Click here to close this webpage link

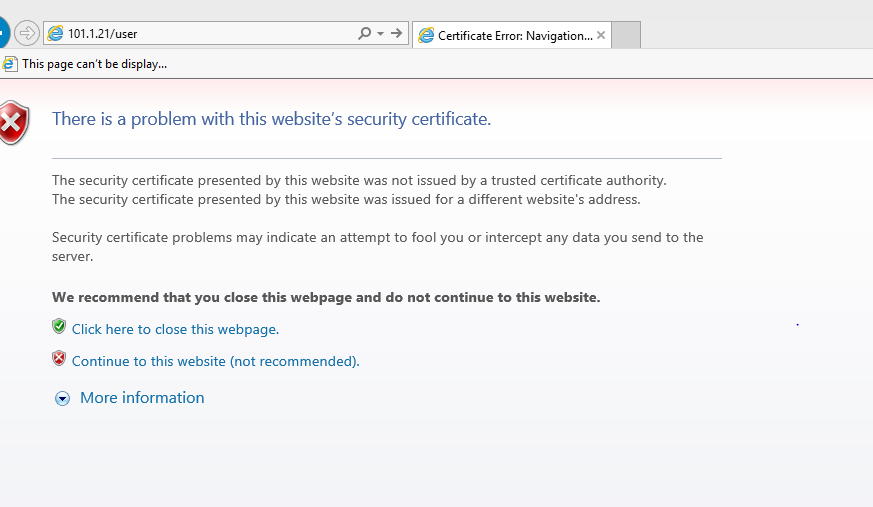(x=175, y=329)
